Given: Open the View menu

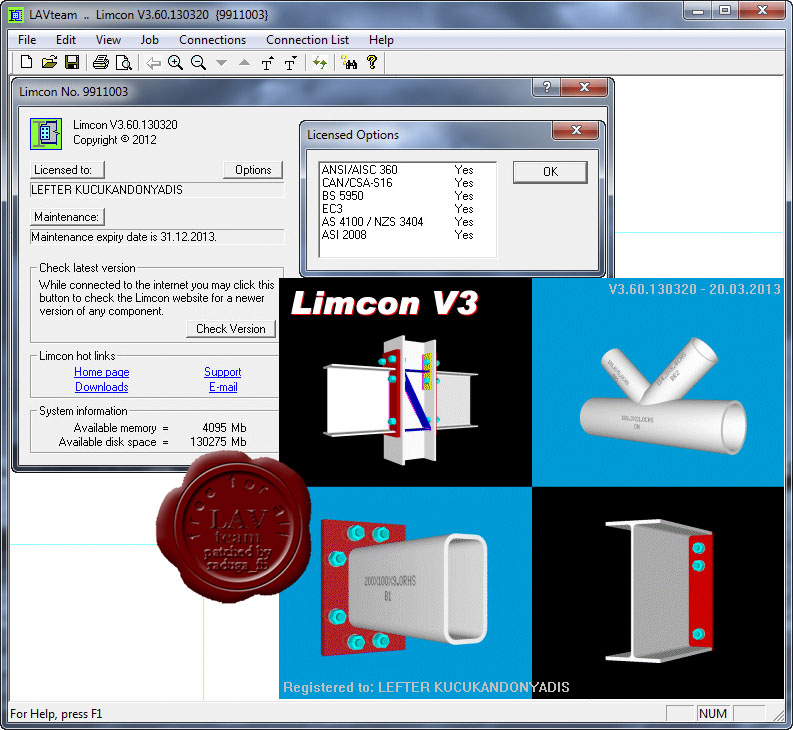Looking at the screenshot, I should tap(108, 40).
